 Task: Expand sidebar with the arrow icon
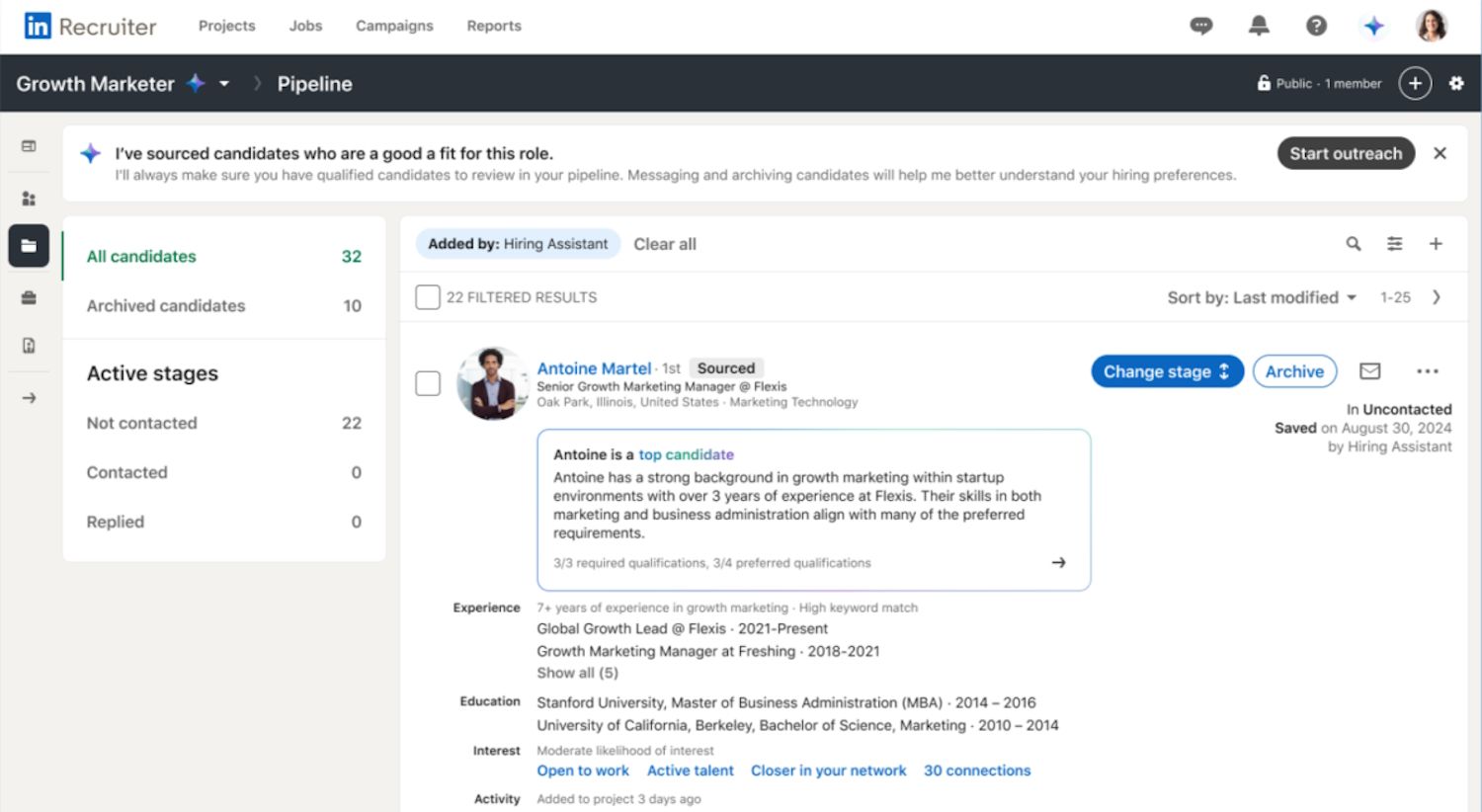pos(29,398)
